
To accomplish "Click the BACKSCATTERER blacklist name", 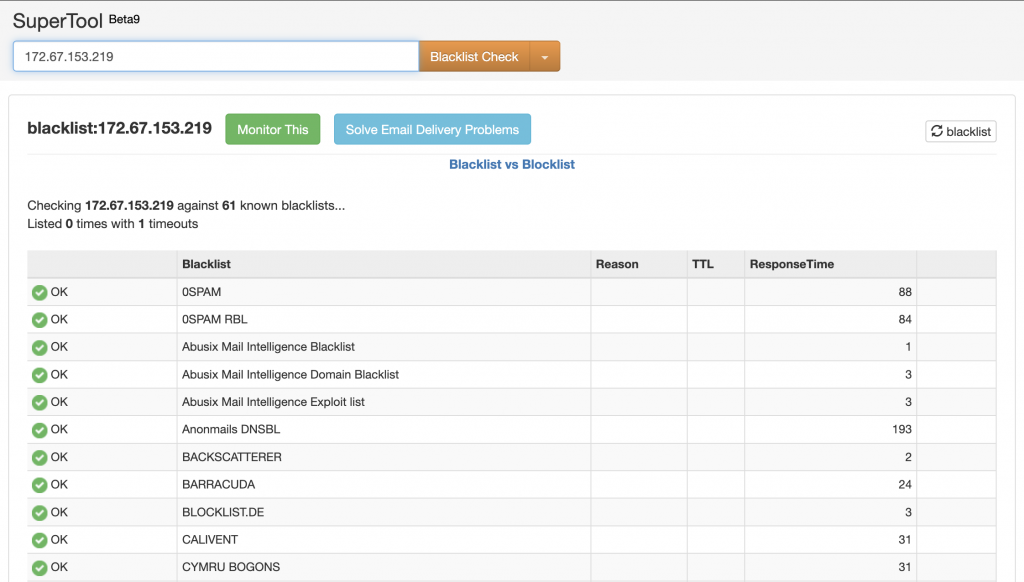I will click(232, 457).
